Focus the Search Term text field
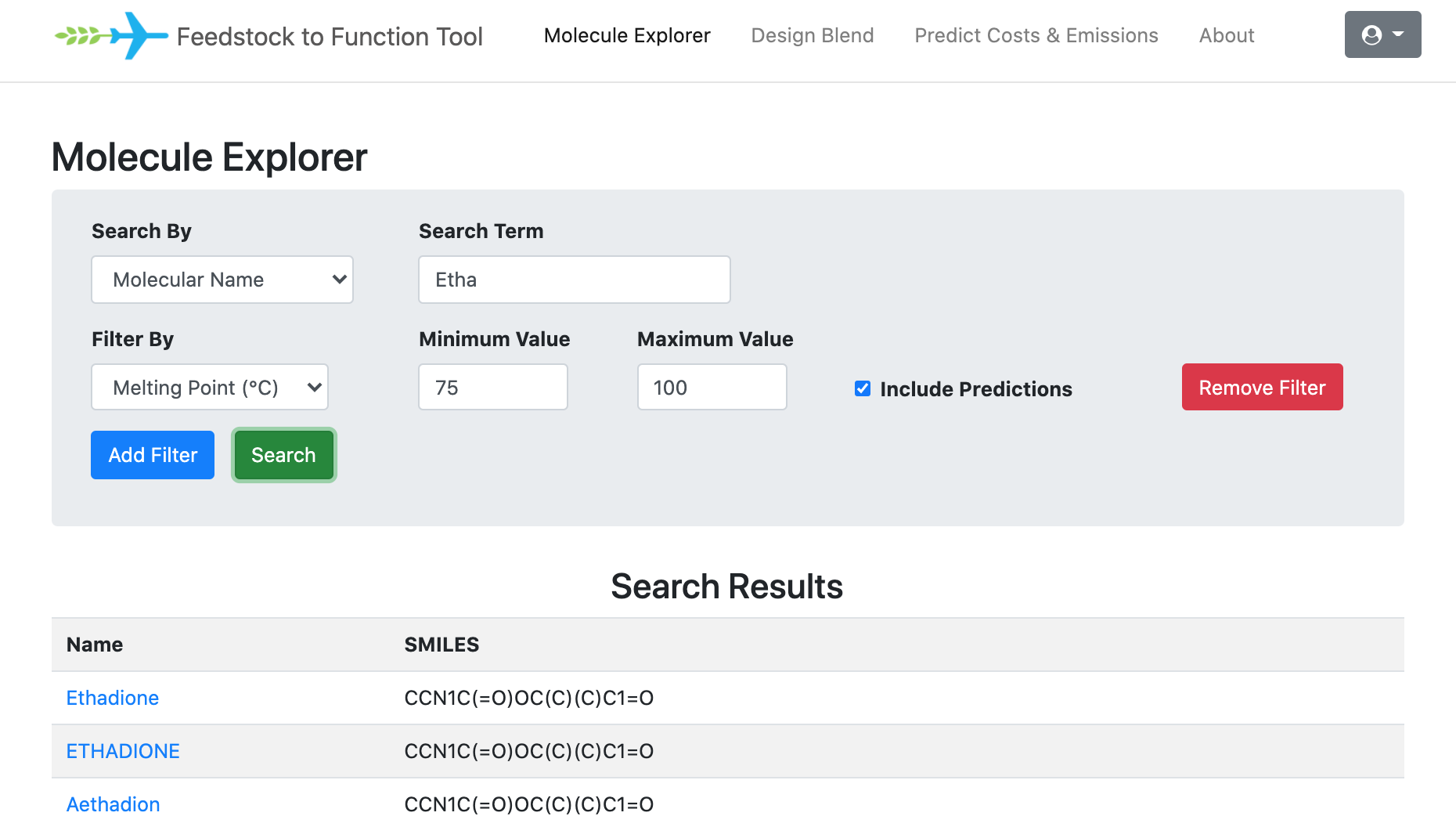 click(574, 280)
